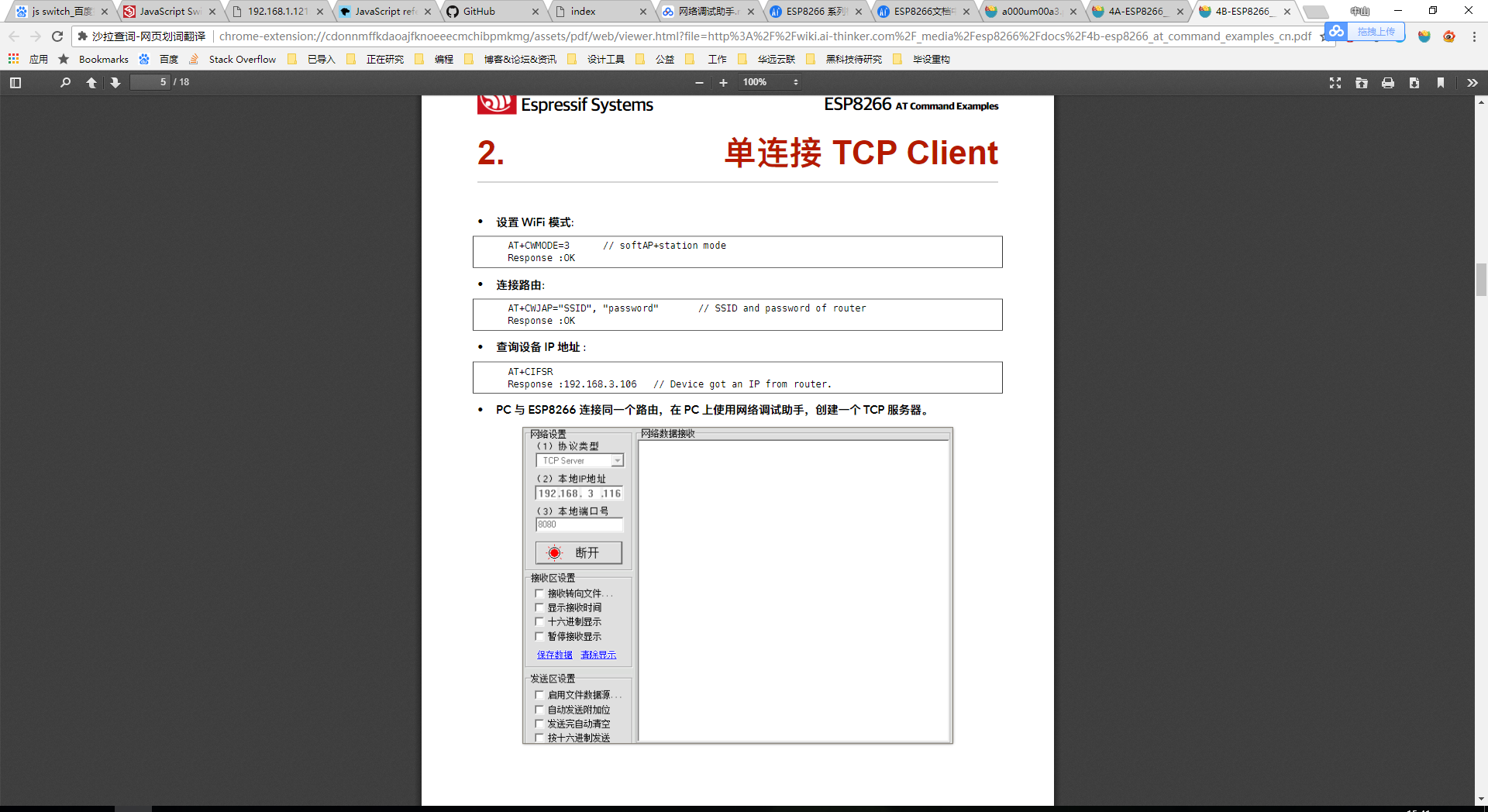Click the bowl-shaped extension icon in toolbar
The width and height of the screenshot is (1488, 812).
click(1424, 36)
